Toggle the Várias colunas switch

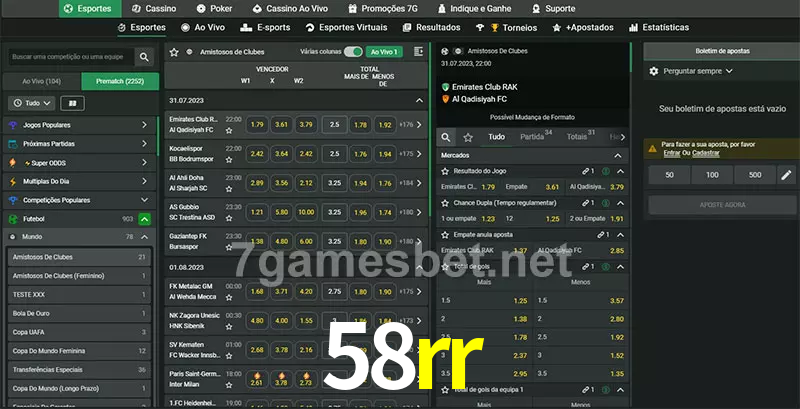tap(352, 51)
